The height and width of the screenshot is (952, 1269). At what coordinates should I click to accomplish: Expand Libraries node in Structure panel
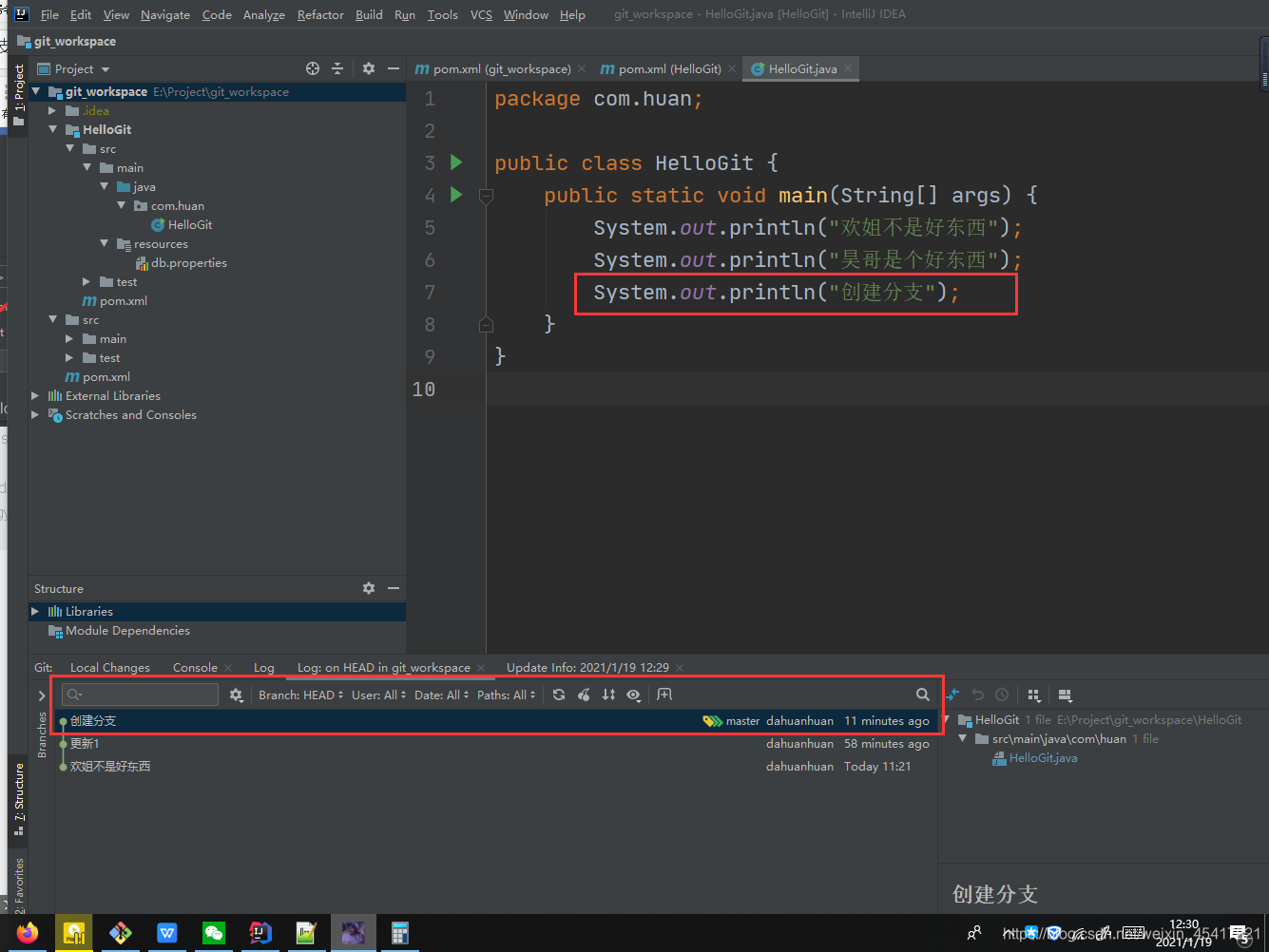click(36, 611)
